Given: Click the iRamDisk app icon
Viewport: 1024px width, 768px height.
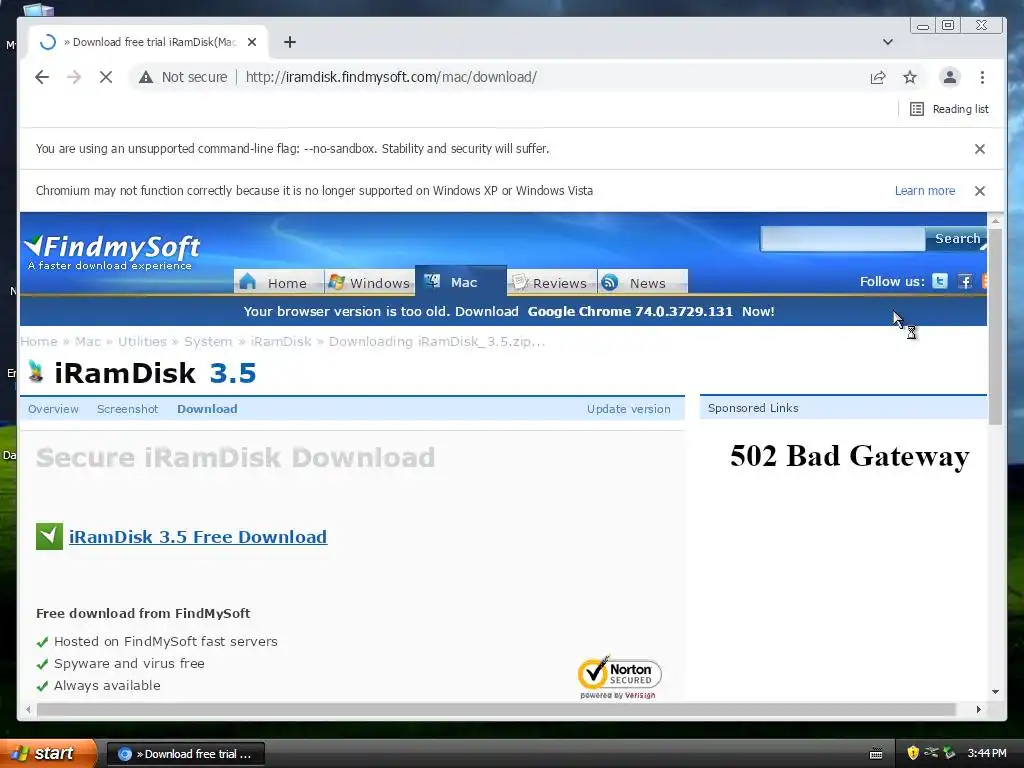Looking at the screenshot, I should point(36,372).
